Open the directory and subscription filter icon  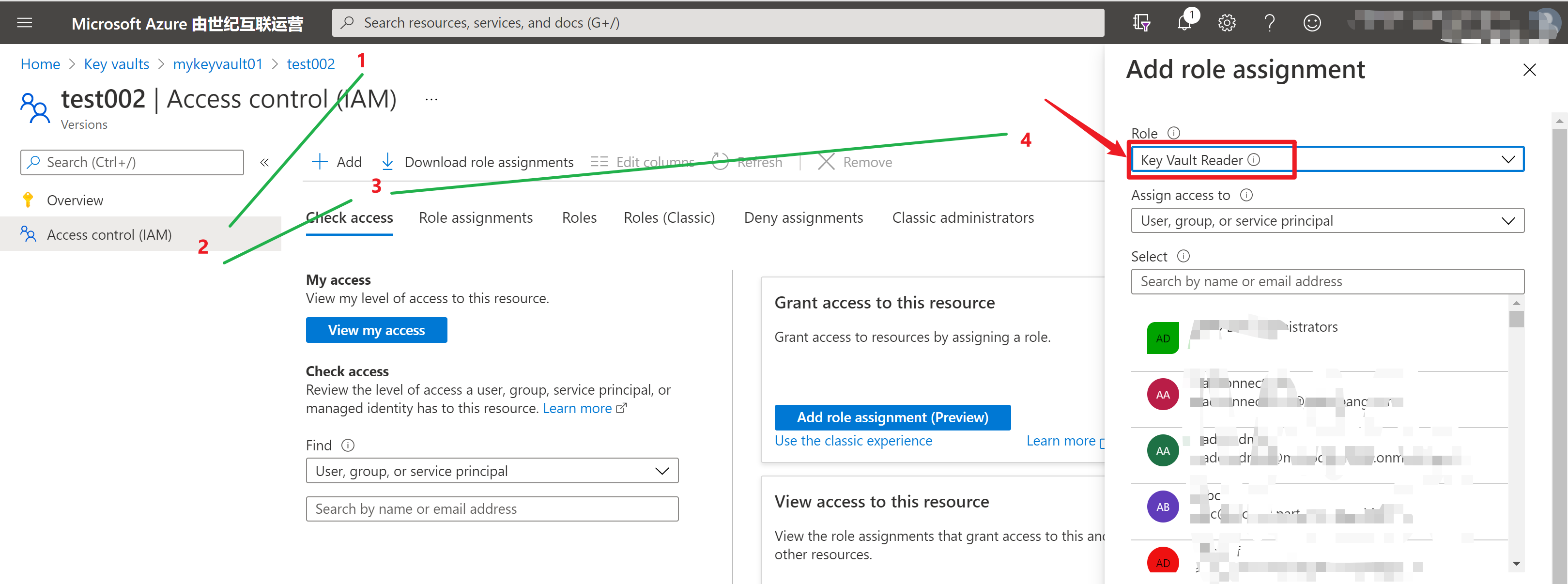coord(1141,23)
